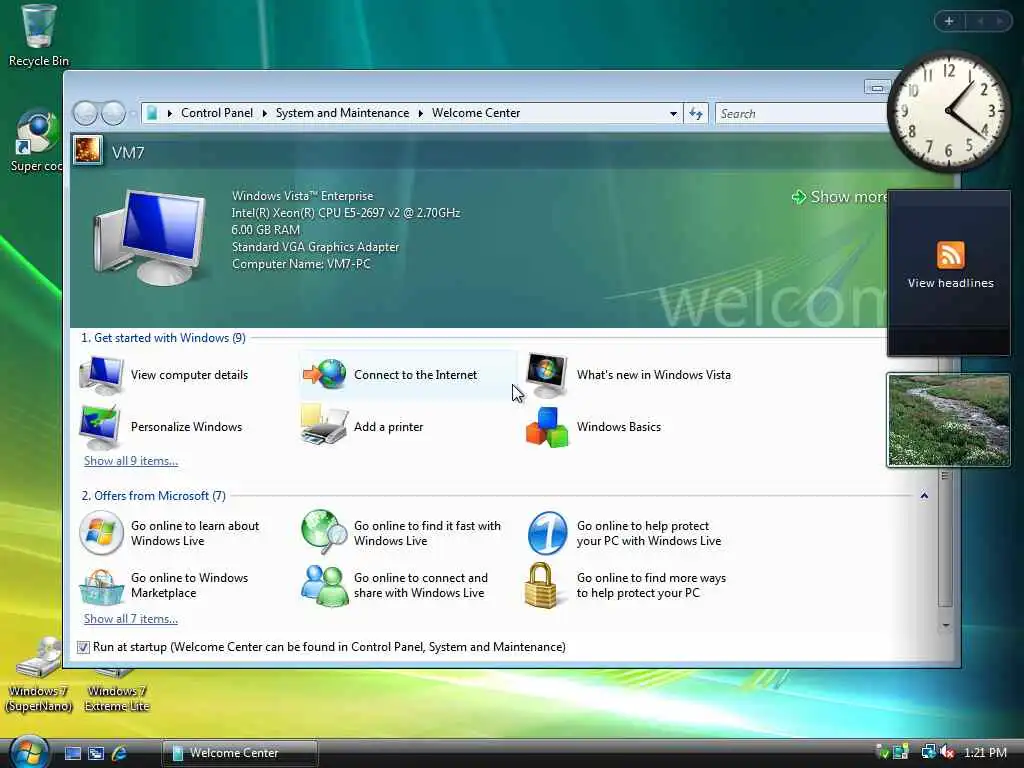Expand arrow before Welcome Center breadcrumb

[421, 114]
